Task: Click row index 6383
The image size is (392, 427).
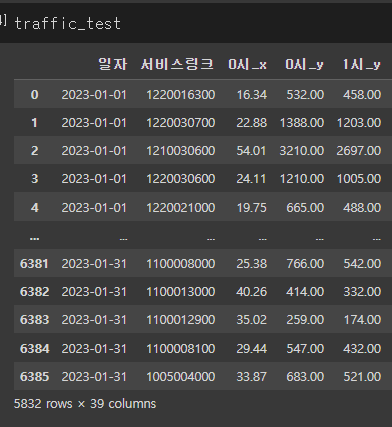Action: [34, 320]
